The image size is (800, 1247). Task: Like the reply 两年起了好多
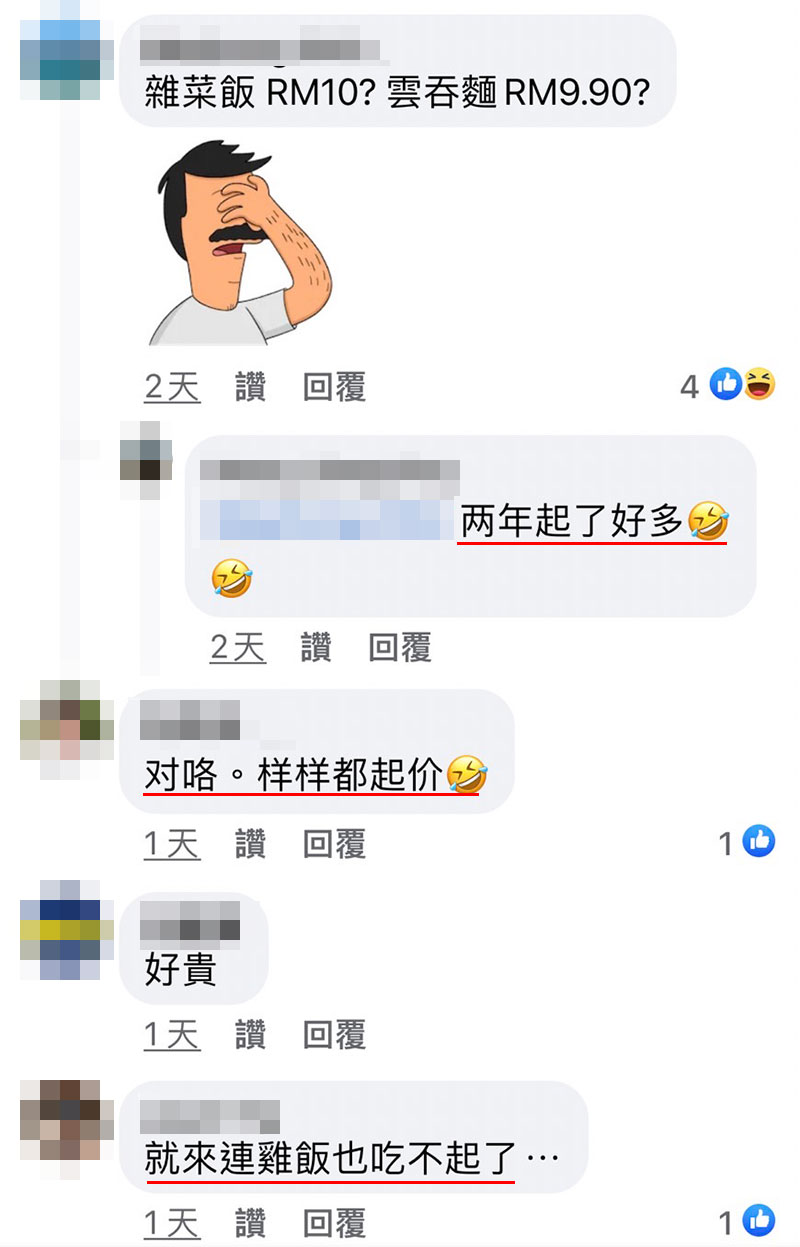[x=316, y=648]
